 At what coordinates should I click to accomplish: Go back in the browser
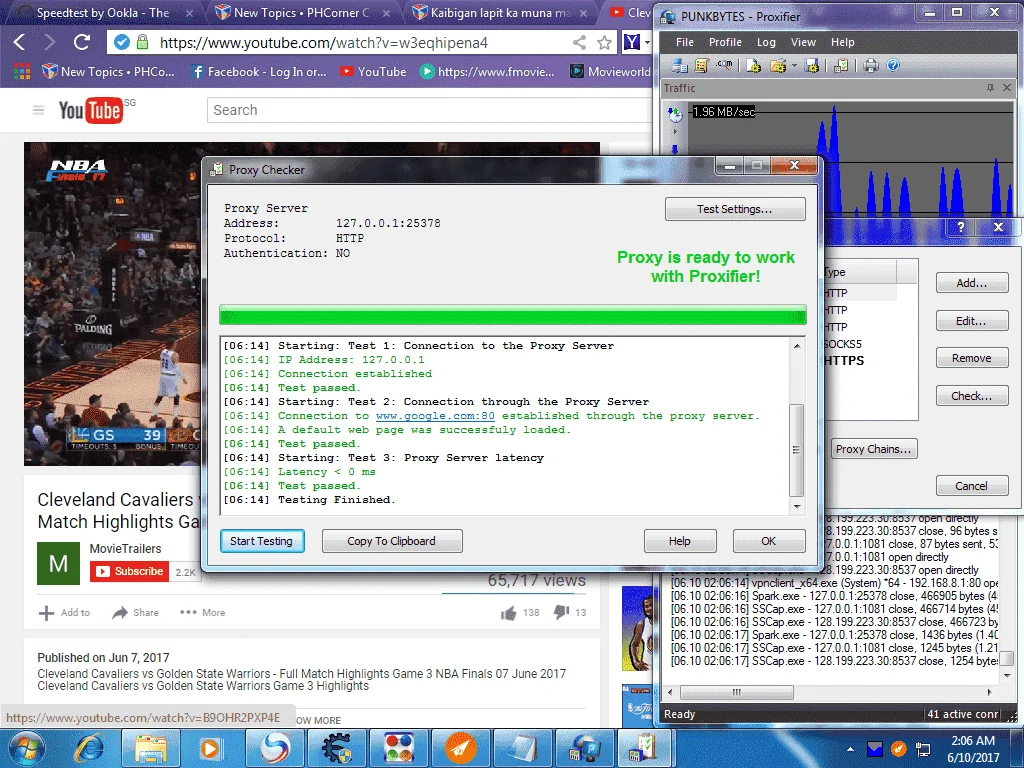click(20, 42)
